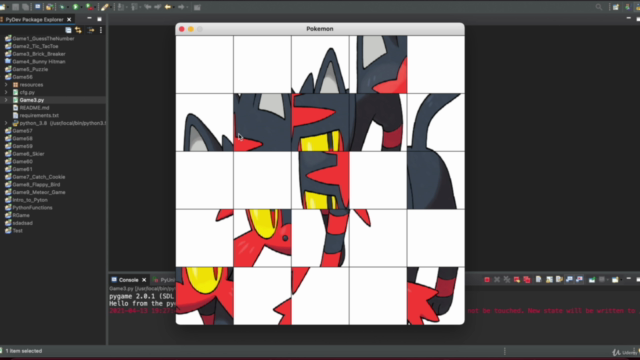This screenshot has height=360, width=640.
Task: Open the Forward history dropdown arrow
Action: (187, 7)
